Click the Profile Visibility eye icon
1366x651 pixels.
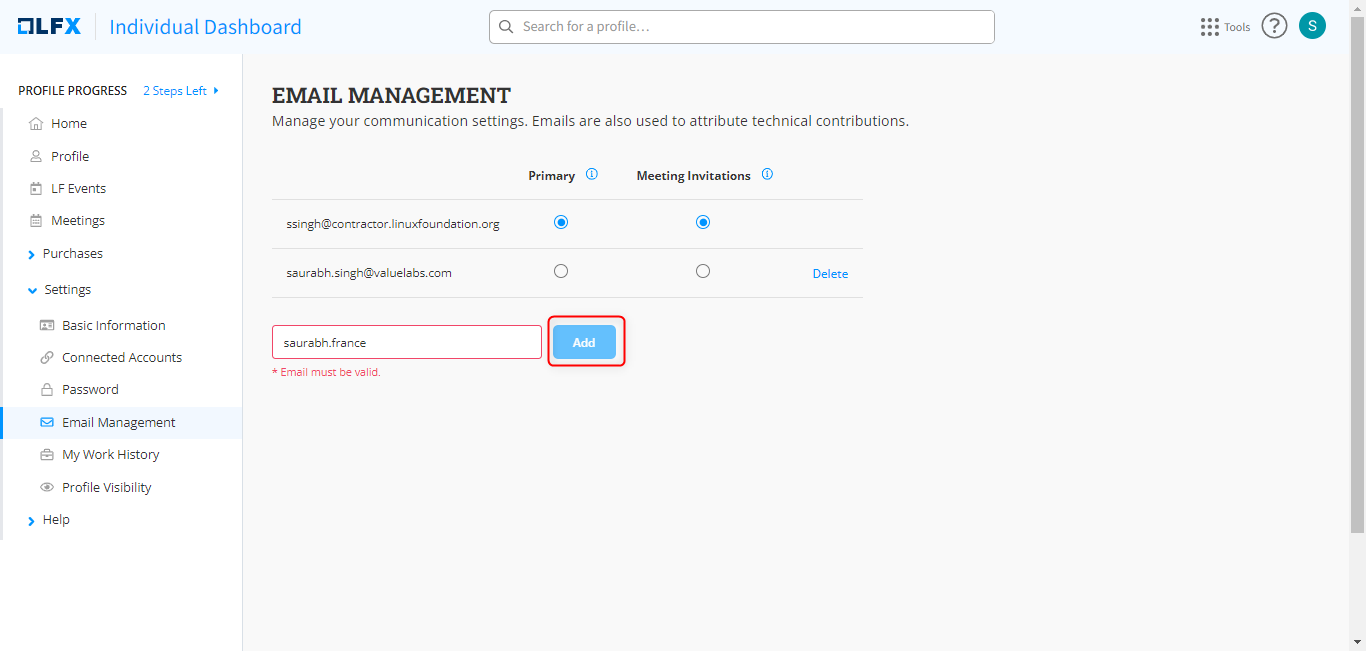point(46,488)
